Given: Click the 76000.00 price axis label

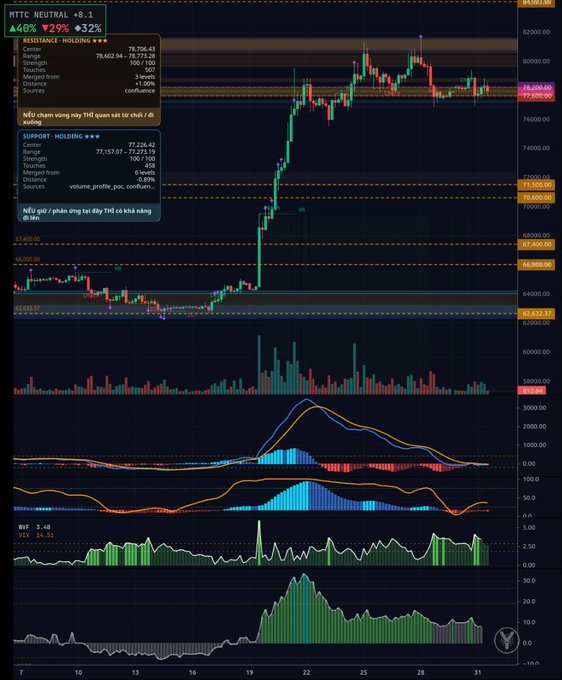Looking at the screenshot, I should pos(536,119).
